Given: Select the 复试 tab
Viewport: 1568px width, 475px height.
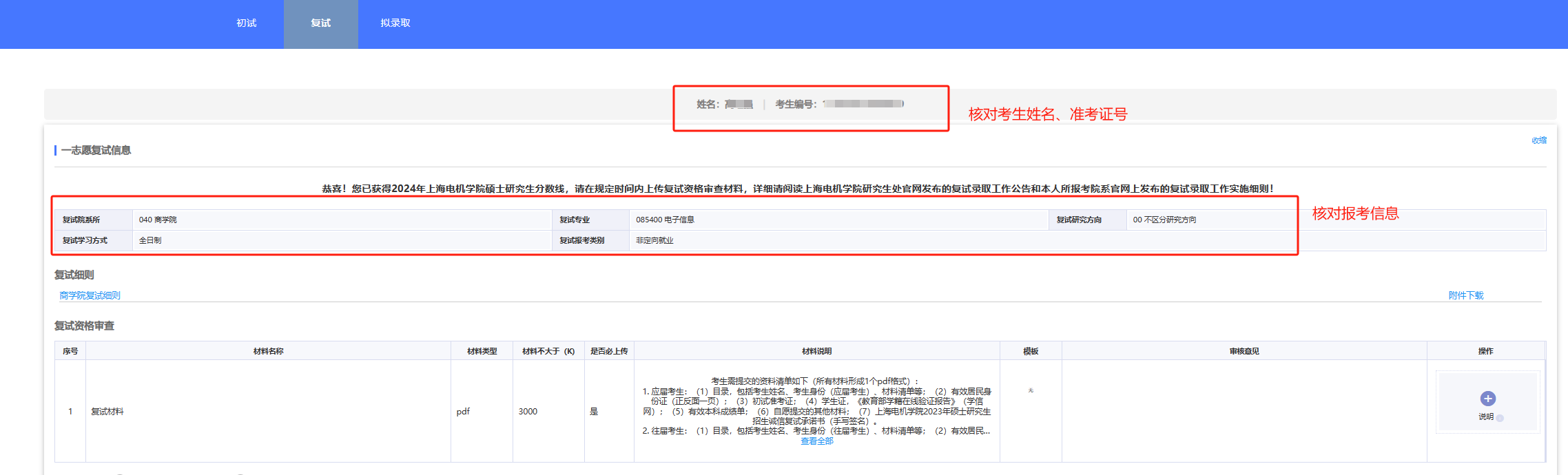Looking at the screenshot, I should pos(320,23).
